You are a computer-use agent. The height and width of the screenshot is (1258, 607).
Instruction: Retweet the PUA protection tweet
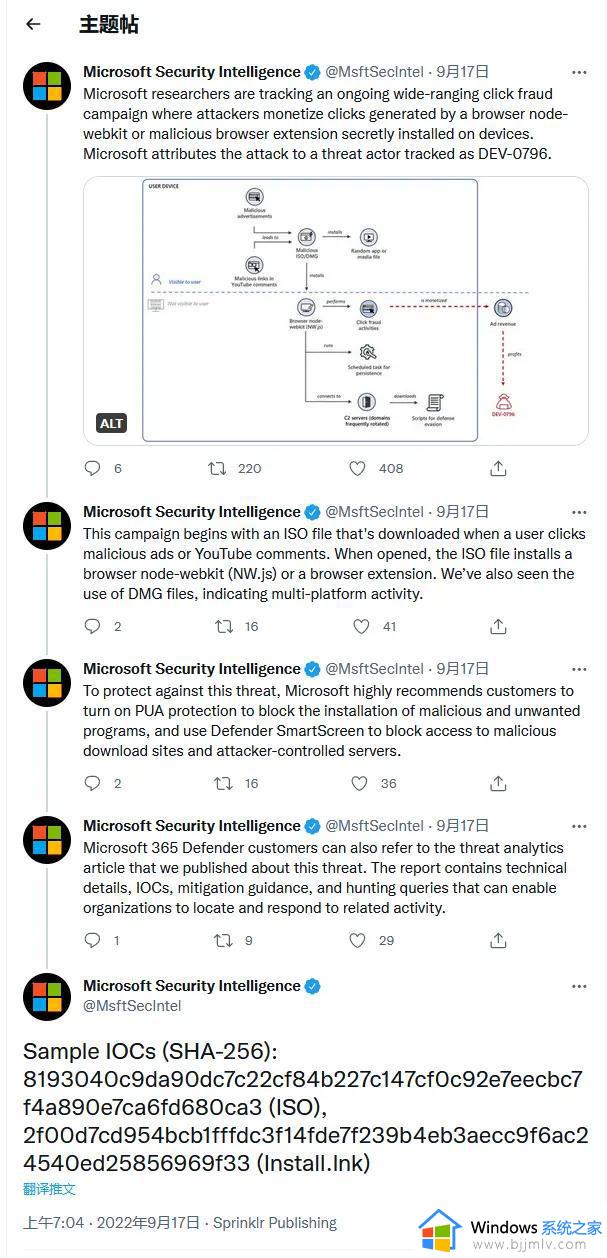tap(224, 783)
